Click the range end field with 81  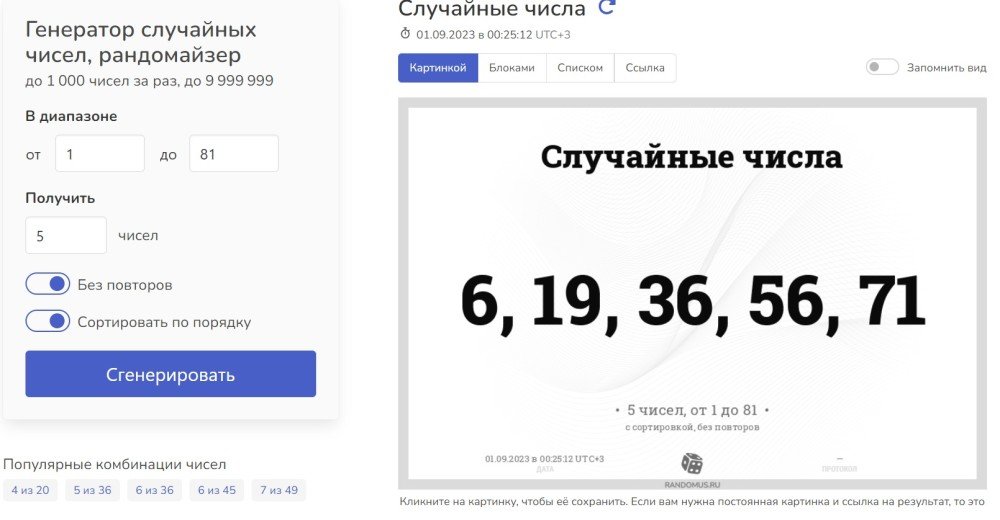tap(233, 154)
